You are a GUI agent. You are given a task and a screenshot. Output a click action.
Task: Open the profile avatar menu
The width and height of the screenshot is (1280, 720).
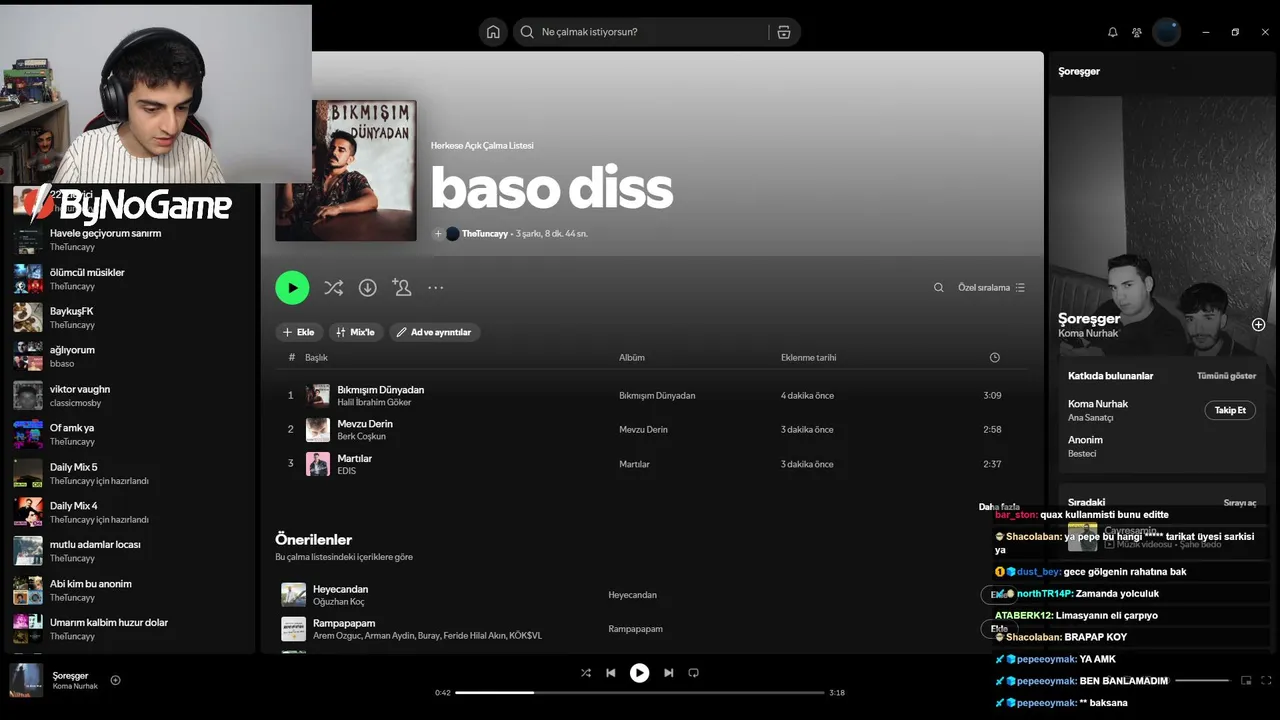click(x=1167, y=32)
